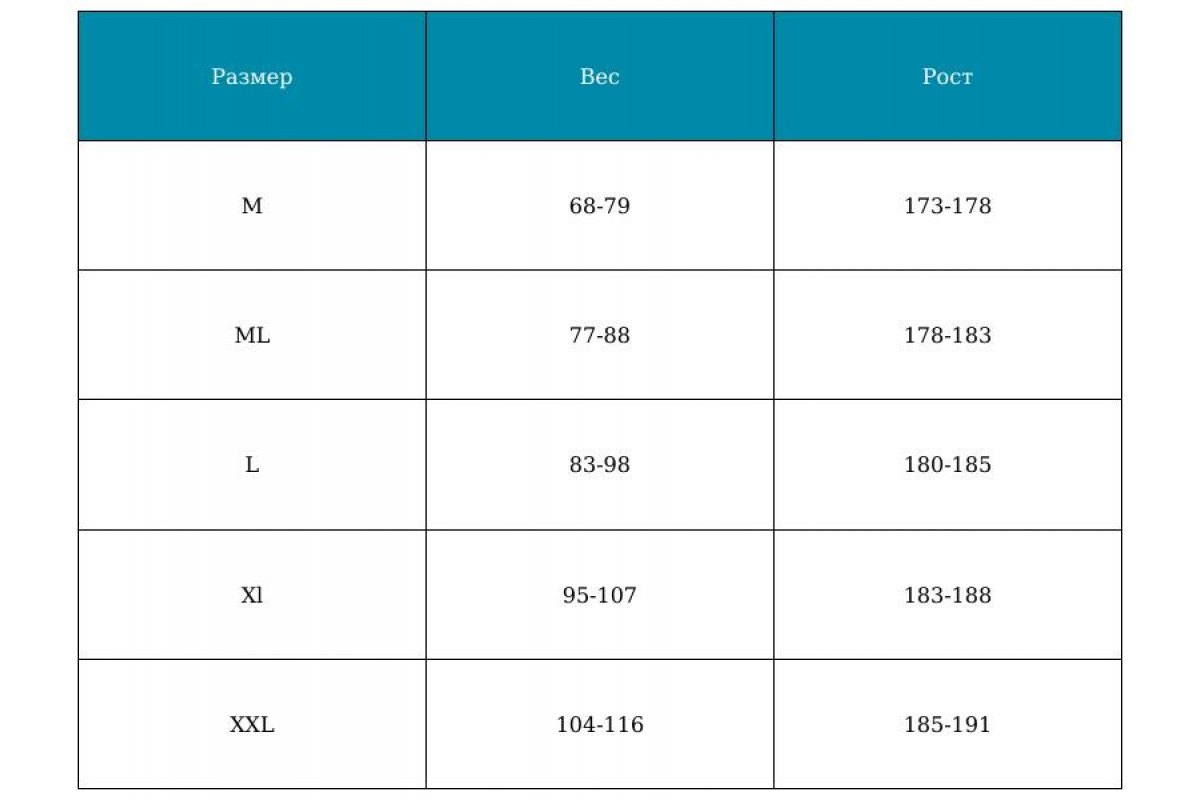Click the ML size label

tap(252, 335)
